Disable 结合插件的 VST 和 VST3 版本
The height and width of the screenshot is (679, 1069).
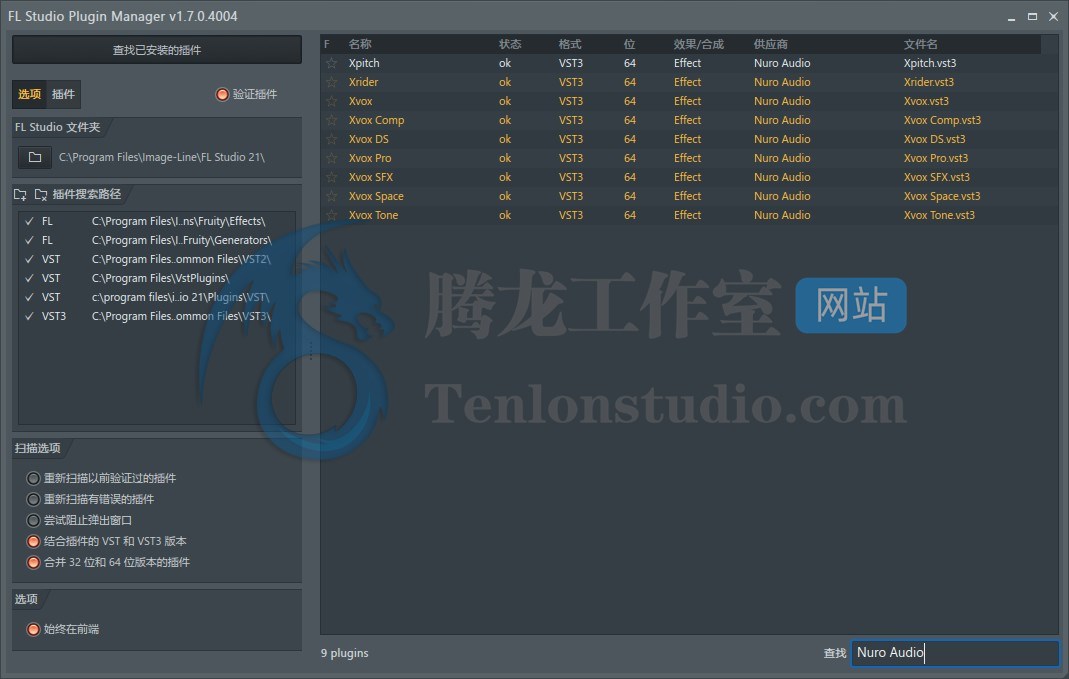pos(33,541)
